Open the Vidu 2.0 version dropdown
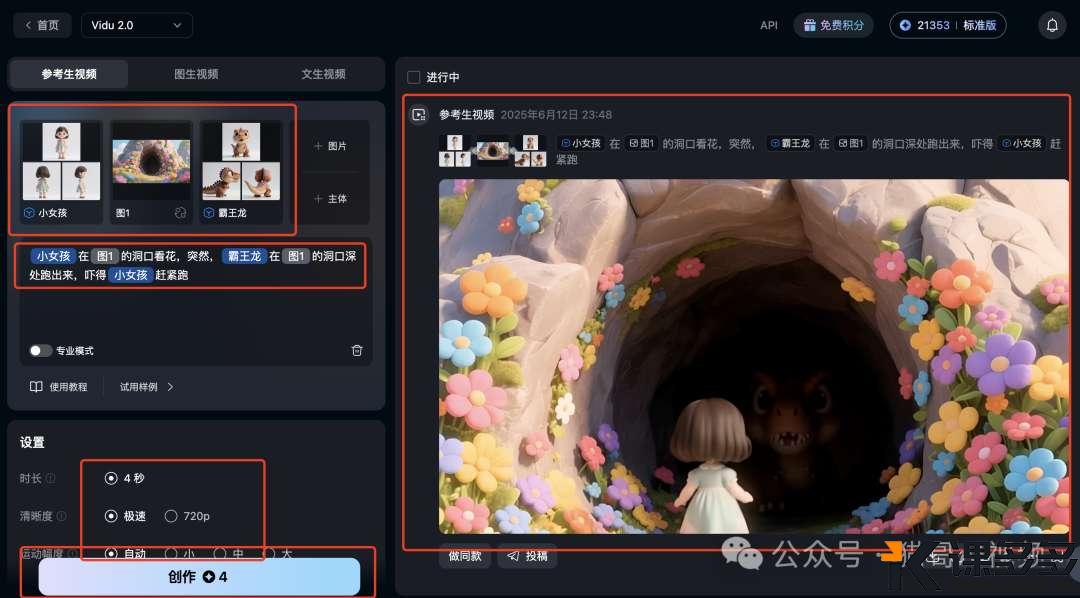This screenshot has width=1080, height=598. 137,25
